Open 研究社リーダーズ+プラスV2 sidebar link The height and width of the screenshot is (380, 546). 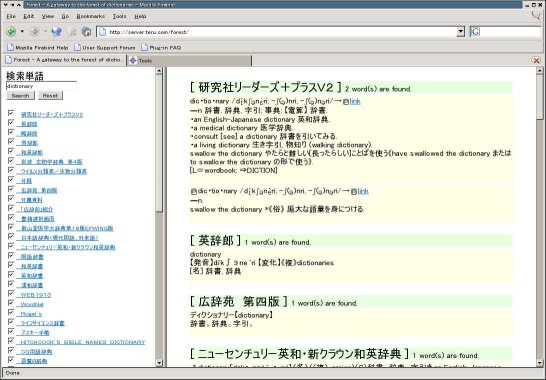click(52, 115)
